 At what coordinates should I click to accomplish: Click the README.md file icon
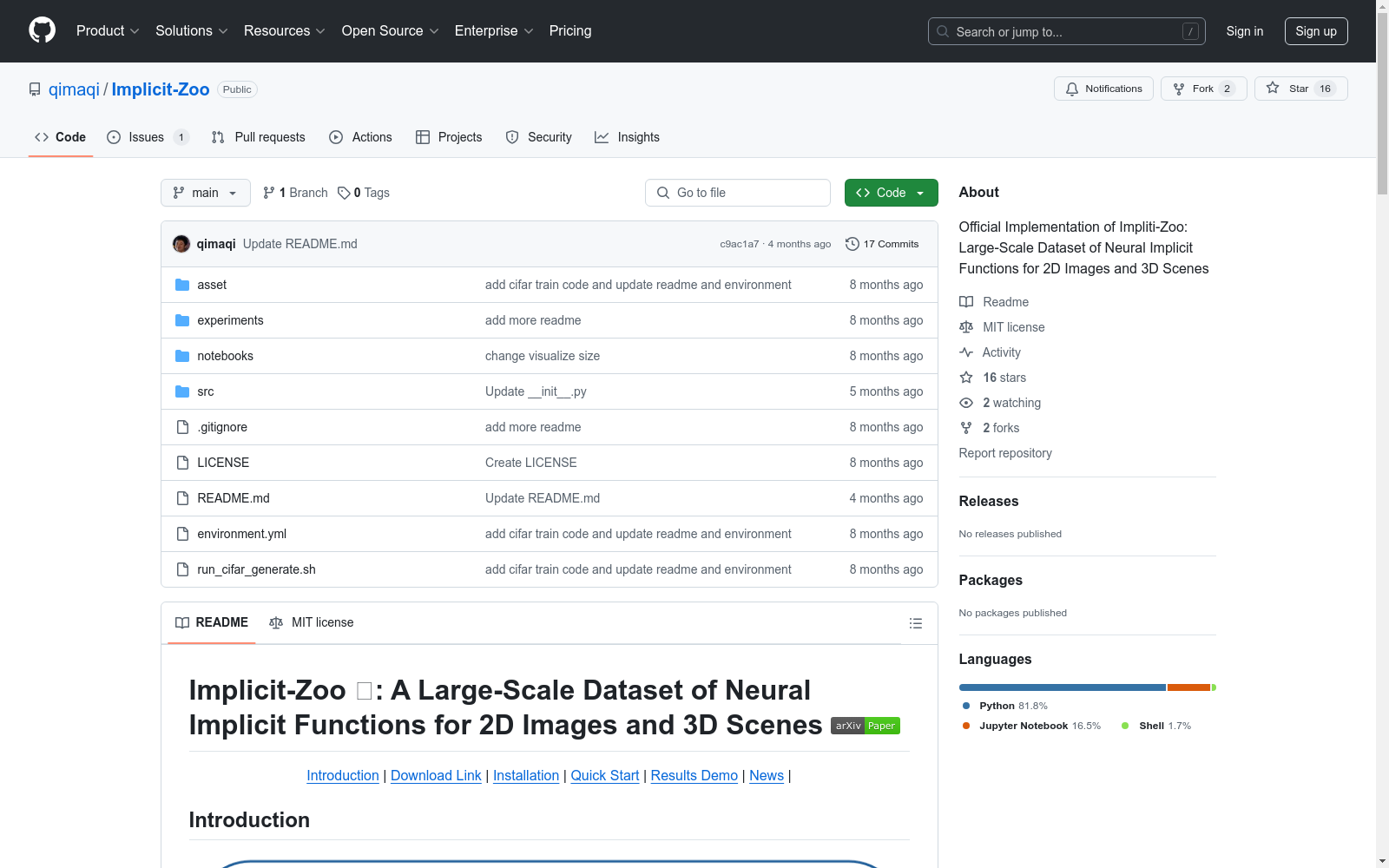(x=182, y=498)
